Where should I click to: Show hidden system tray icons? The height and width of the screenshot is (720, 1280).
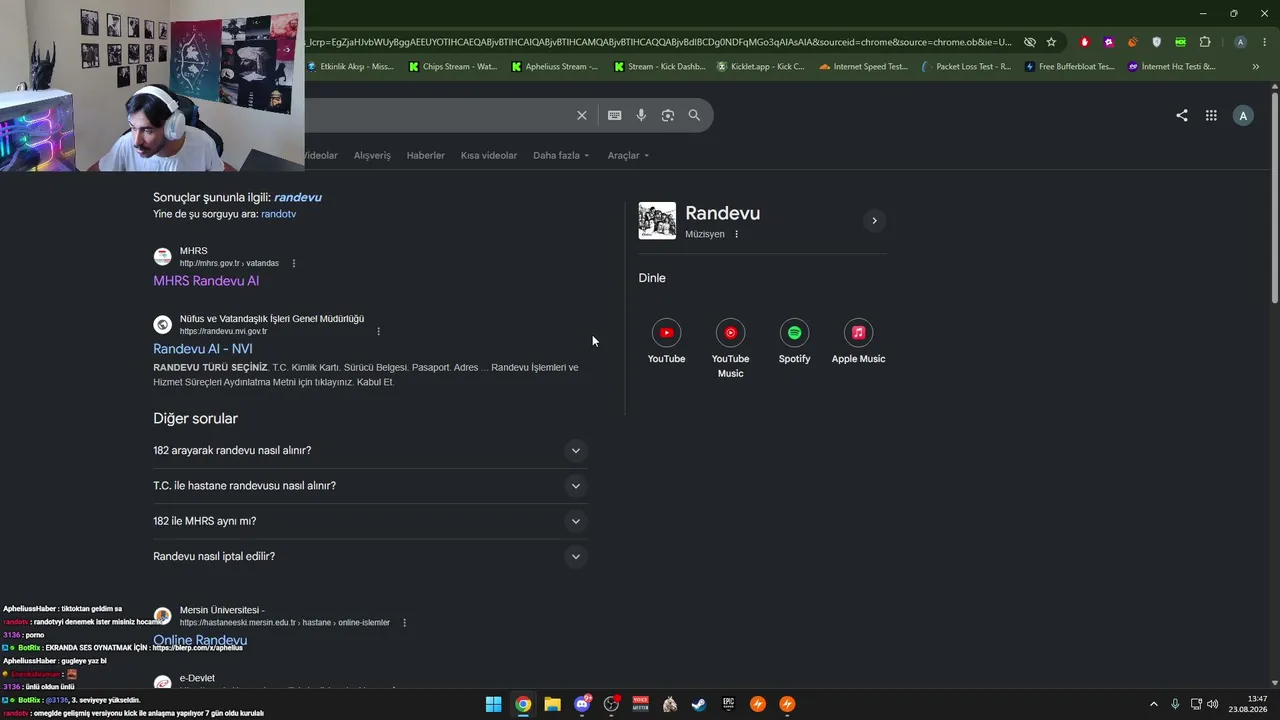coord(1154,704)
